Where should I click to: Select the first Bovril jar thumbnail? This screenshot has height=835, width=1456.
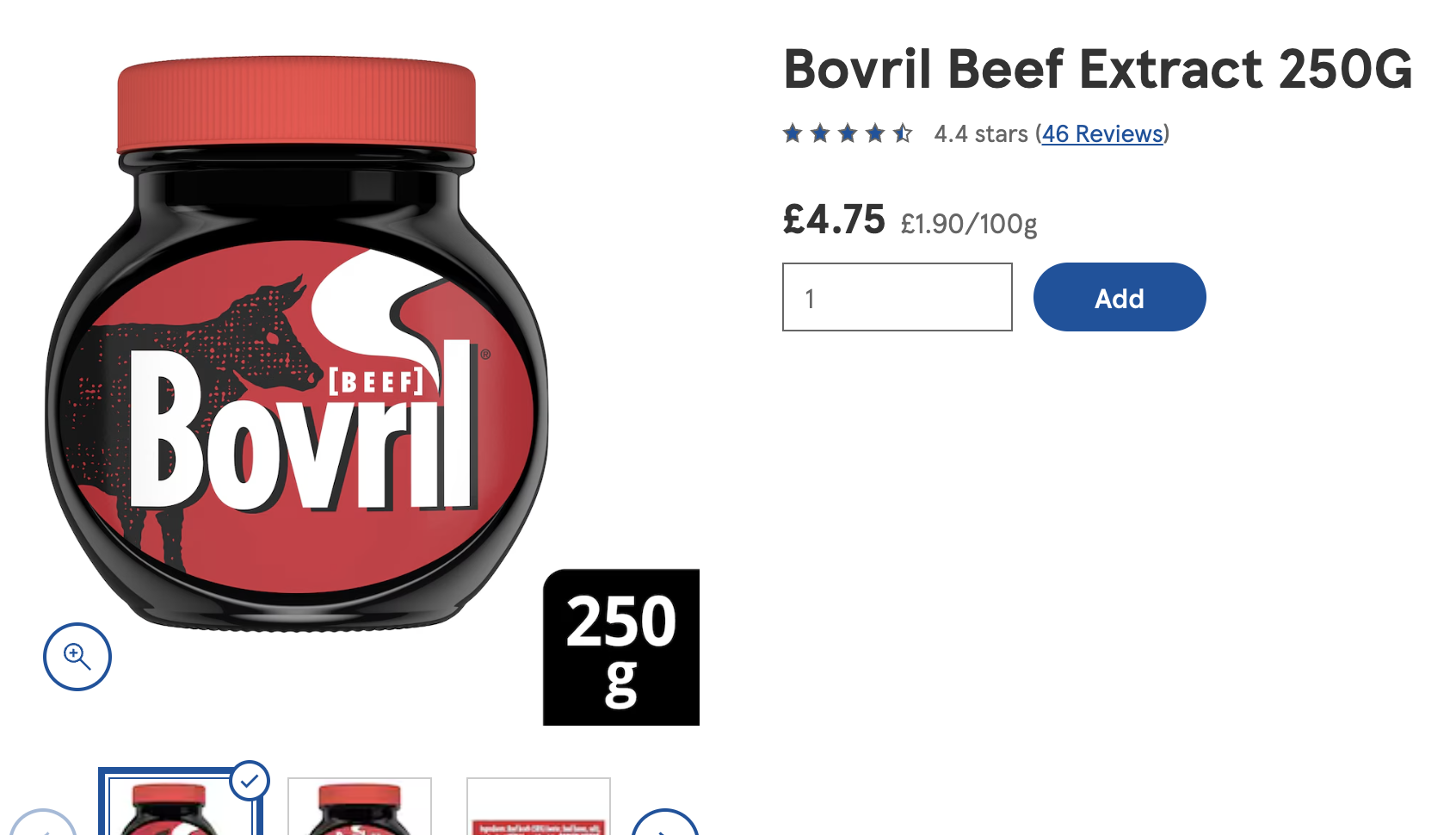point(180,803)
